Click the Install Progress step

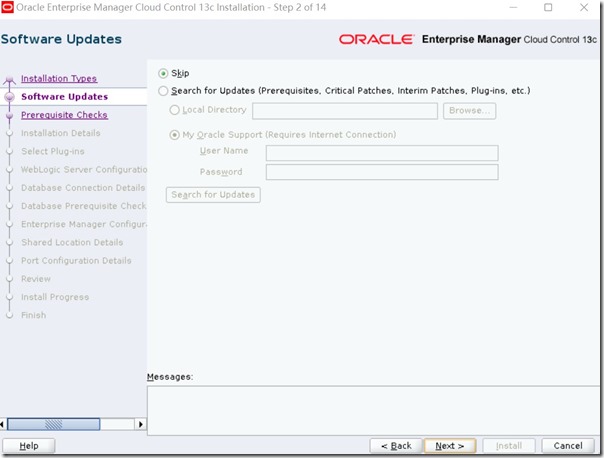(55, 297)
